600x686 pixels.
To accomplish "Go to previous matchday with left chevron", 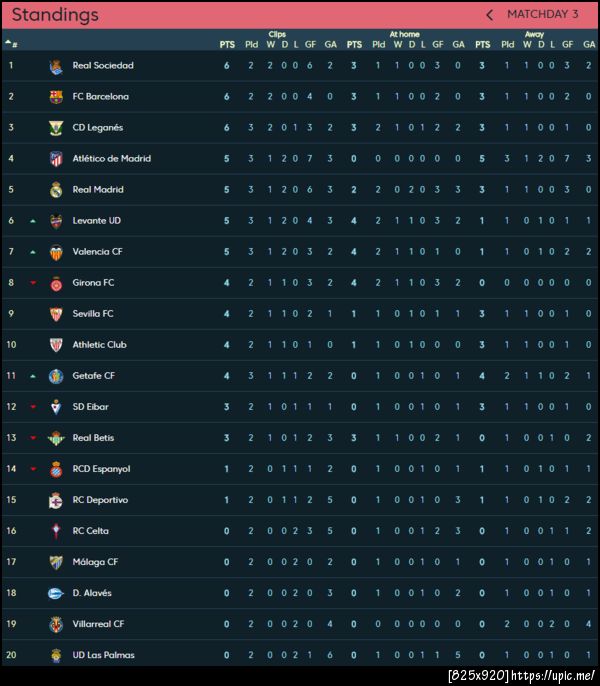I will click(x=489, y=15).
